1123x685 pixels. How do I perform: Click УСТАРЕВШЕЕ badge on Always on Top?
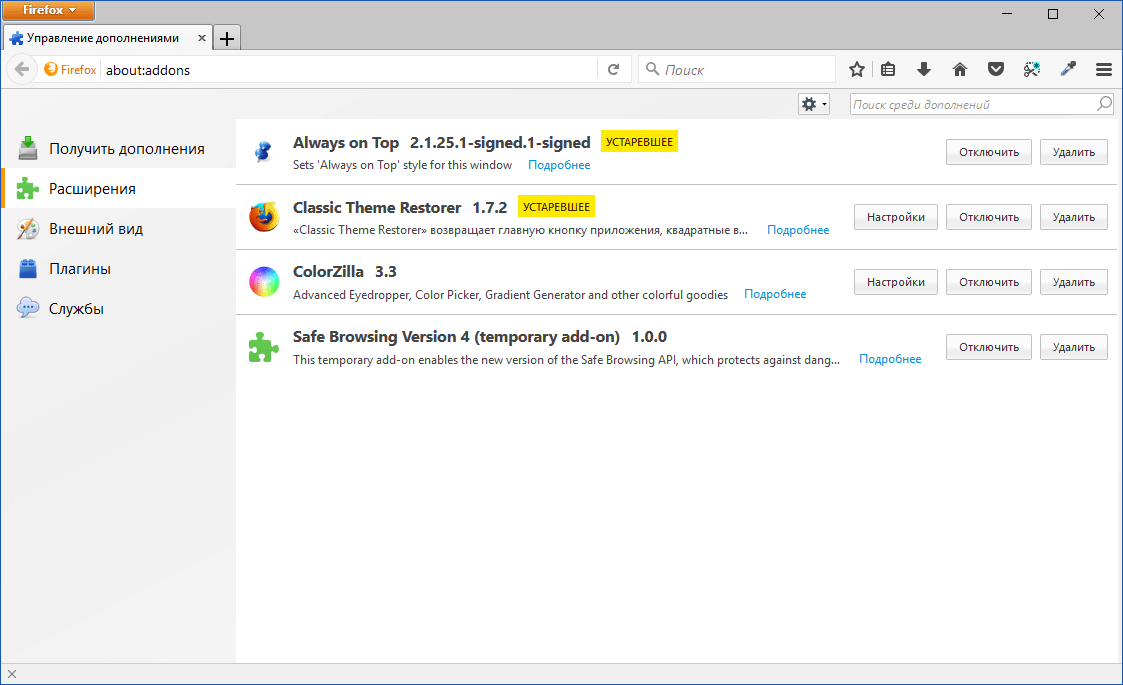coord(639,142)
